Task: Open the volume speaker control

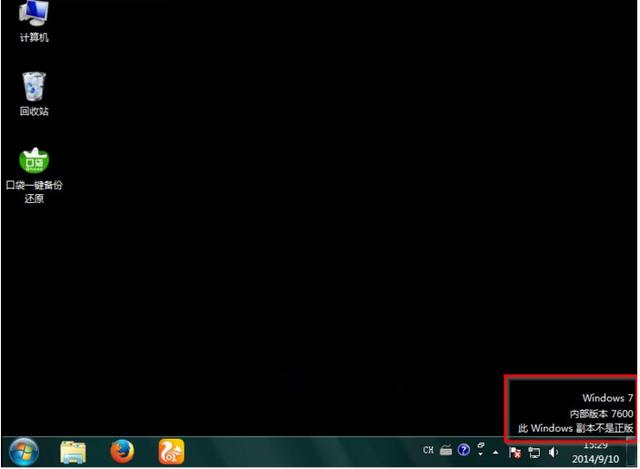Action: 553,452
